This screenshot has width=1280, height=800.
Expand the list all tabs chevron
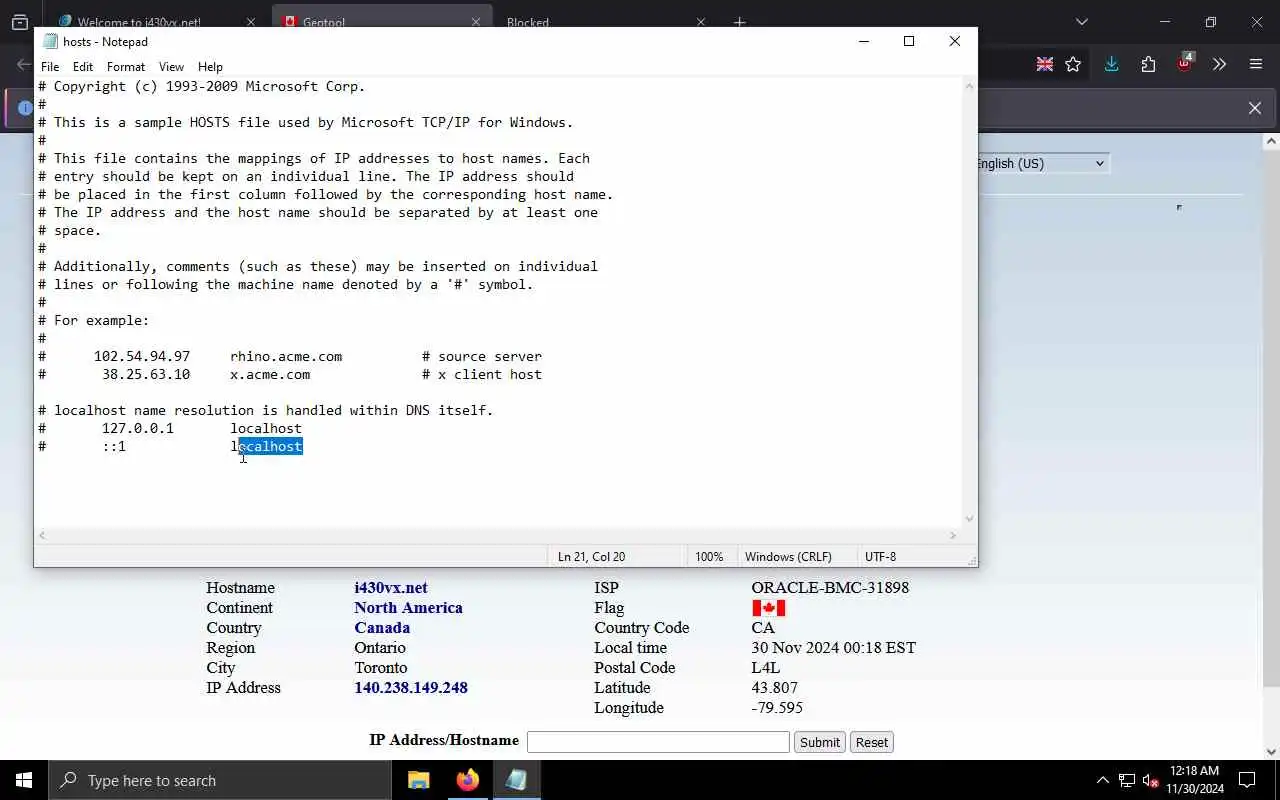coord(1082,22)
